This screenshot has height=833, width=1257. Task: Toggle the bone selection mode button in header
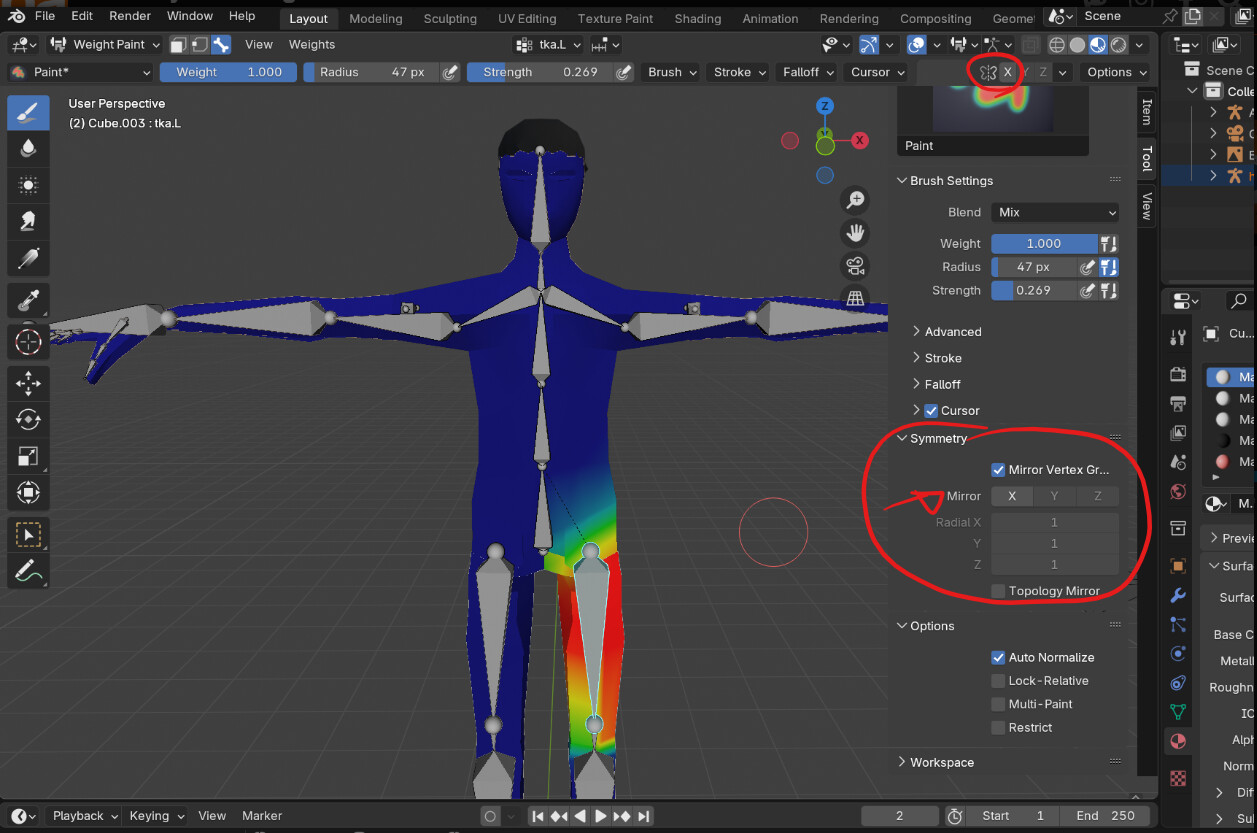point(221,44)
